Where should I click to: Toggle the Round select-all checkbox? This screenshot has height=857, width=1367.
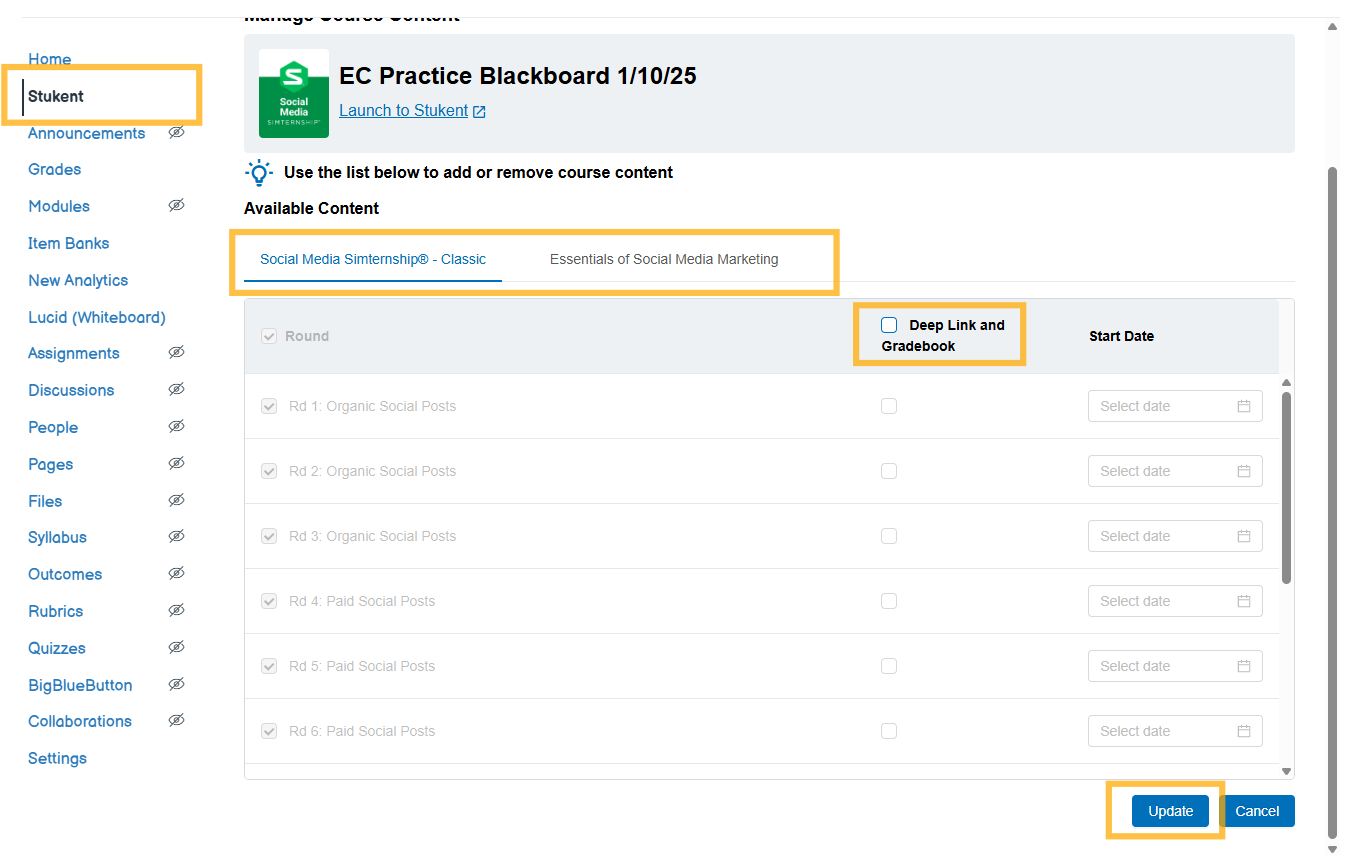(x=269, y=336)
